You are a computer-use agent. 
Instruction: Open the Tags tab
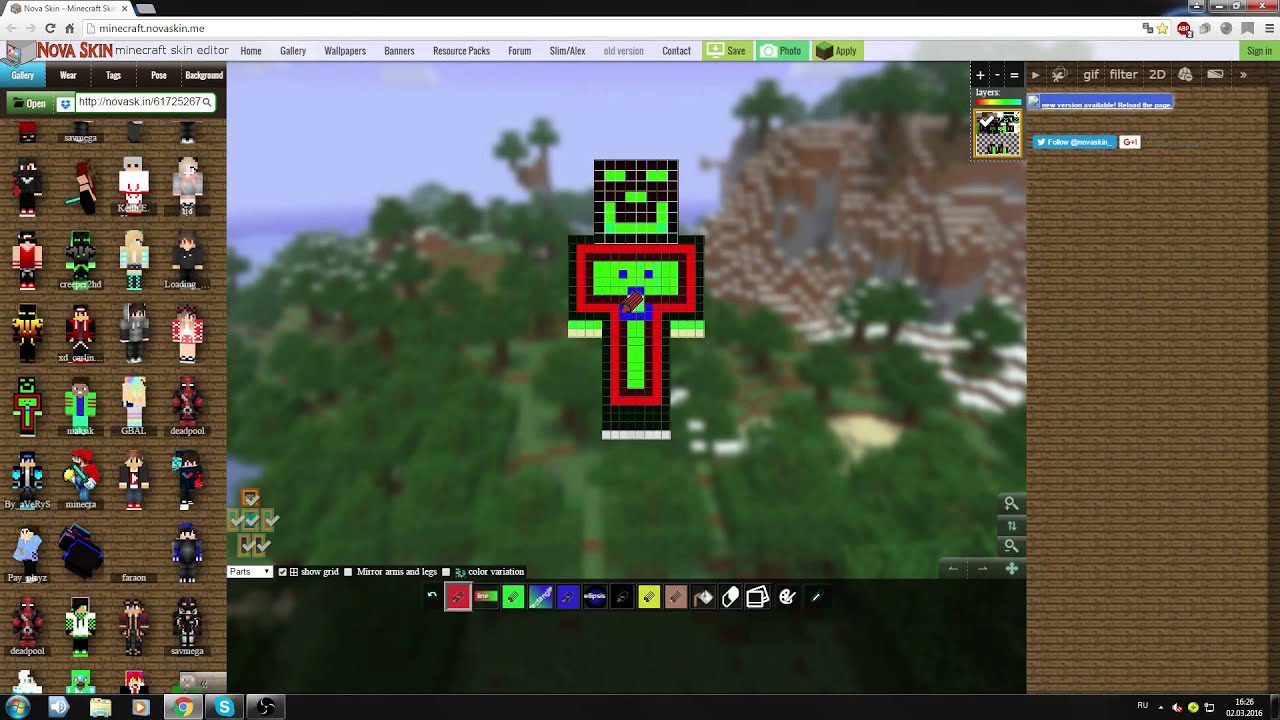click(113, 75)
